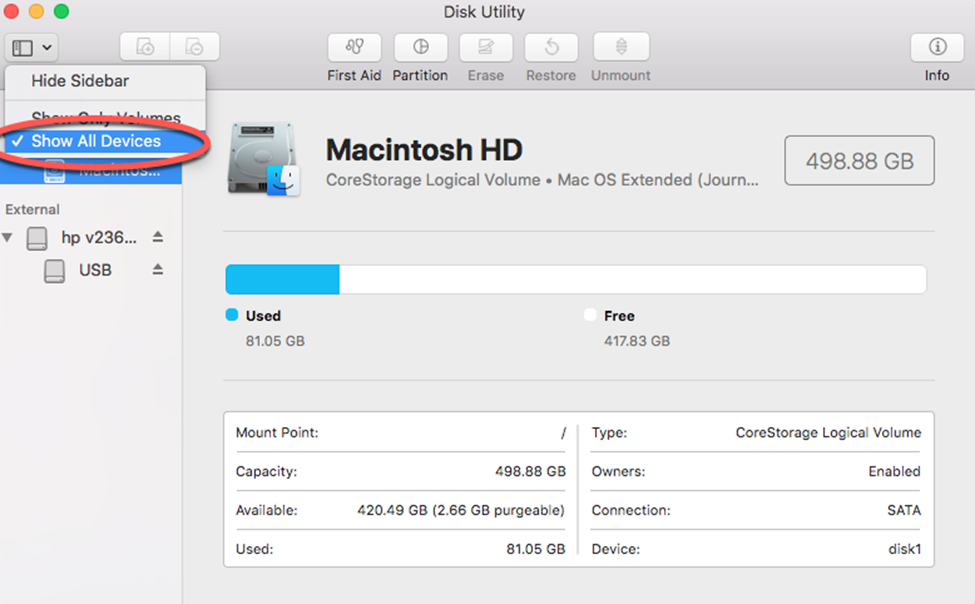Click the first mount toolbar icon
Image resolution: width=975 pixels, height=604 pixels.
click(143, 46)
